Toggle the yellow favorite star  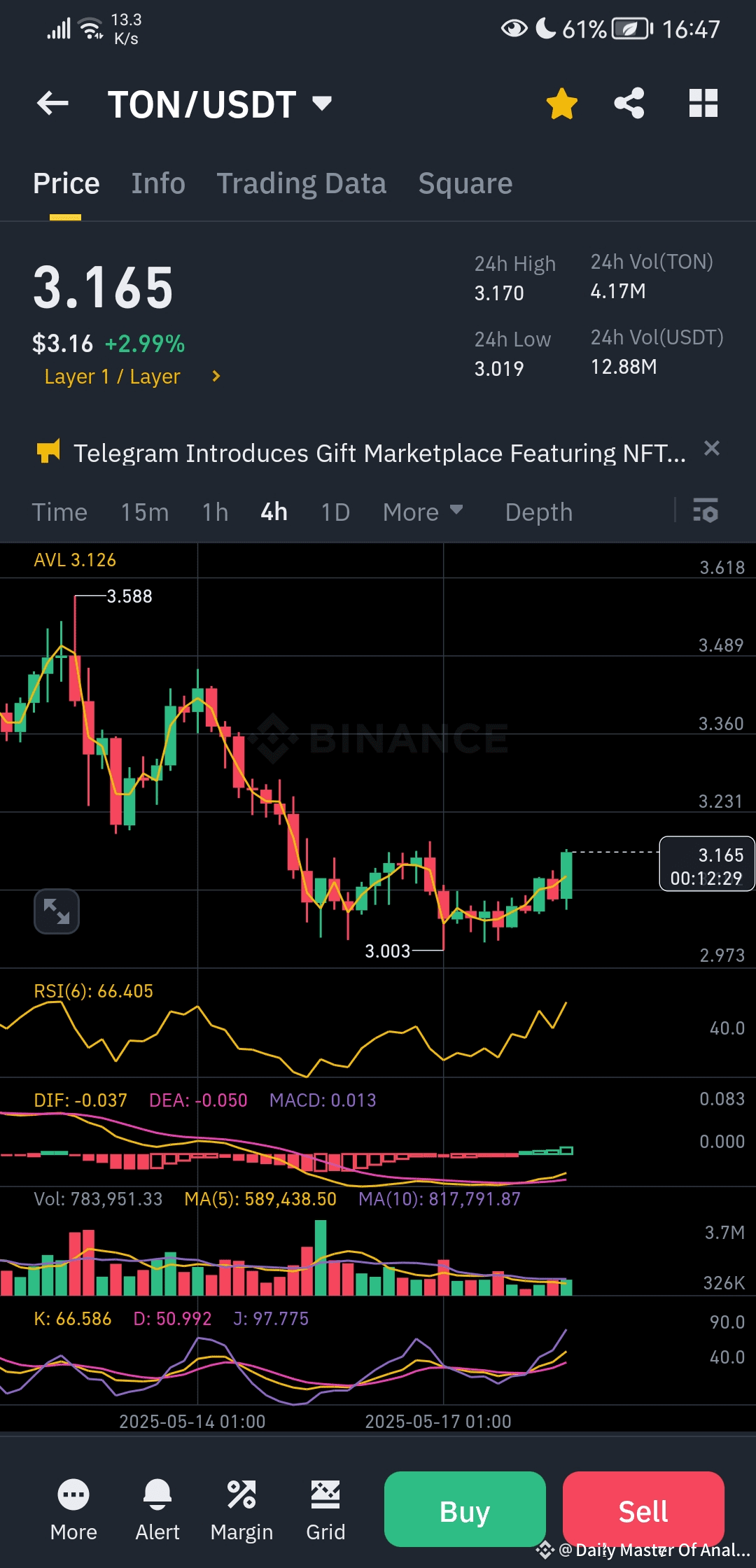pyautogui.click(x=561, y=104)
